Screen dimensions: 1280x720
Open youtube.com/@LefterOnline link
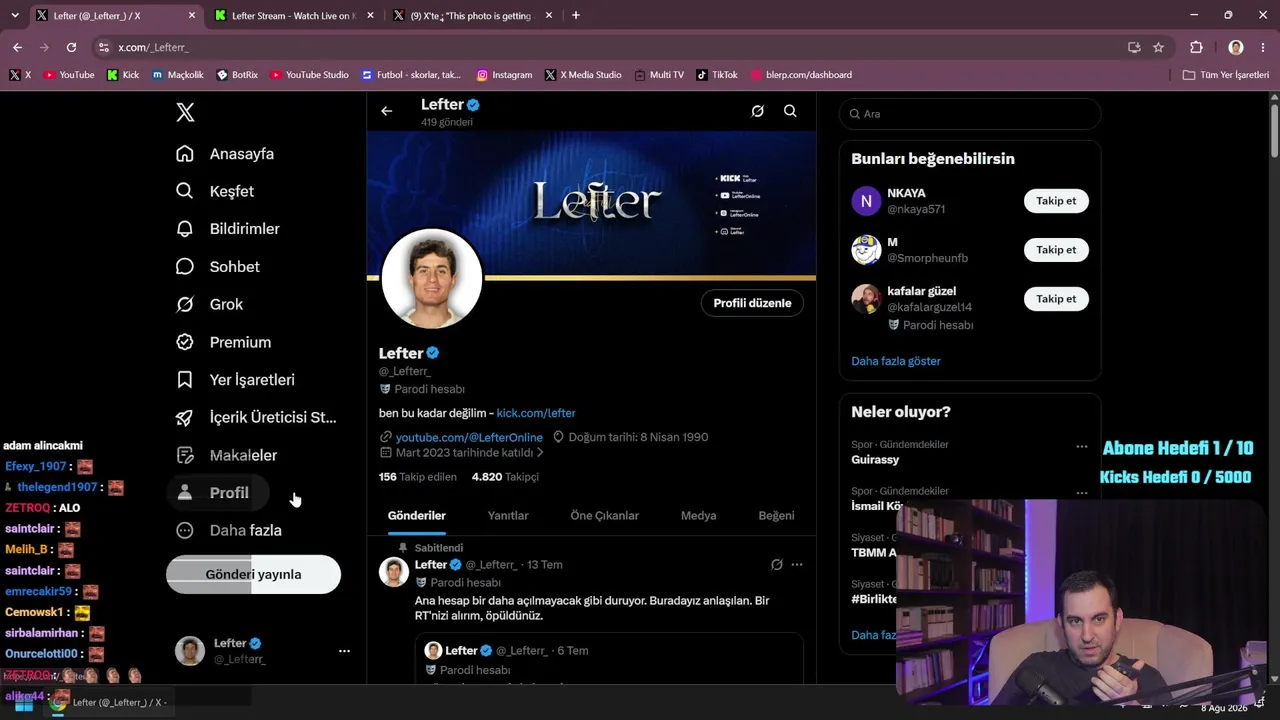469,437
